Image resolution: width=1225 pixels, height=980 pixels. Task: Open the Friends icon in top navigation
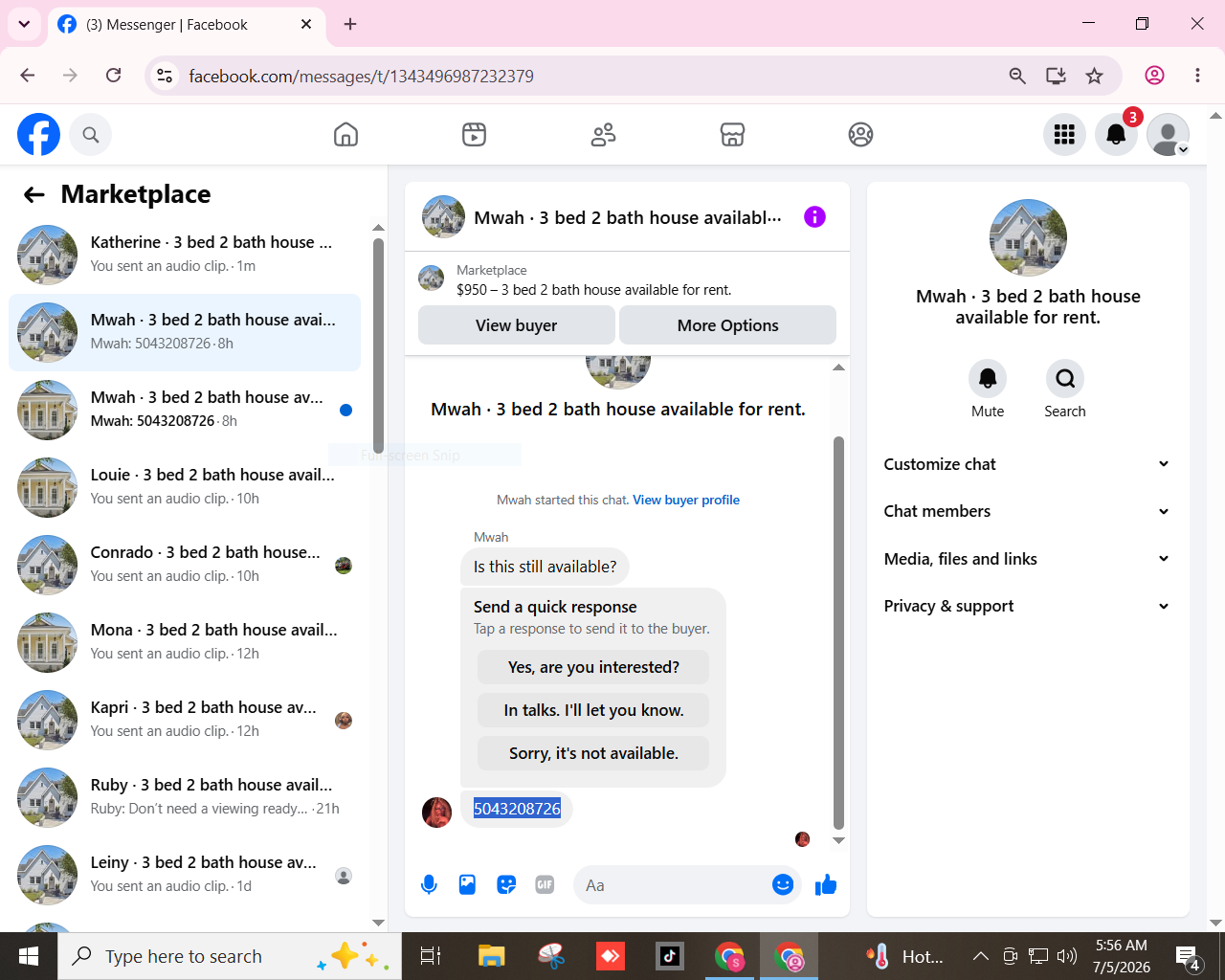603,135
